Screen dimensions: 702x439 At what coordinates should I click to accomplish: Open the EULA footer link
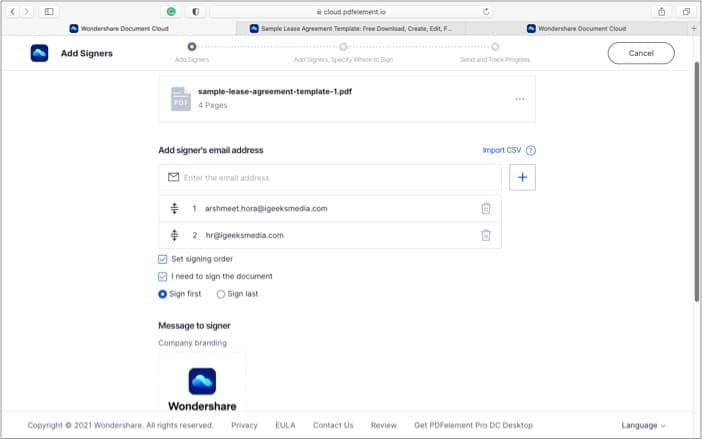pyautogui.click(x=285, y=425)
